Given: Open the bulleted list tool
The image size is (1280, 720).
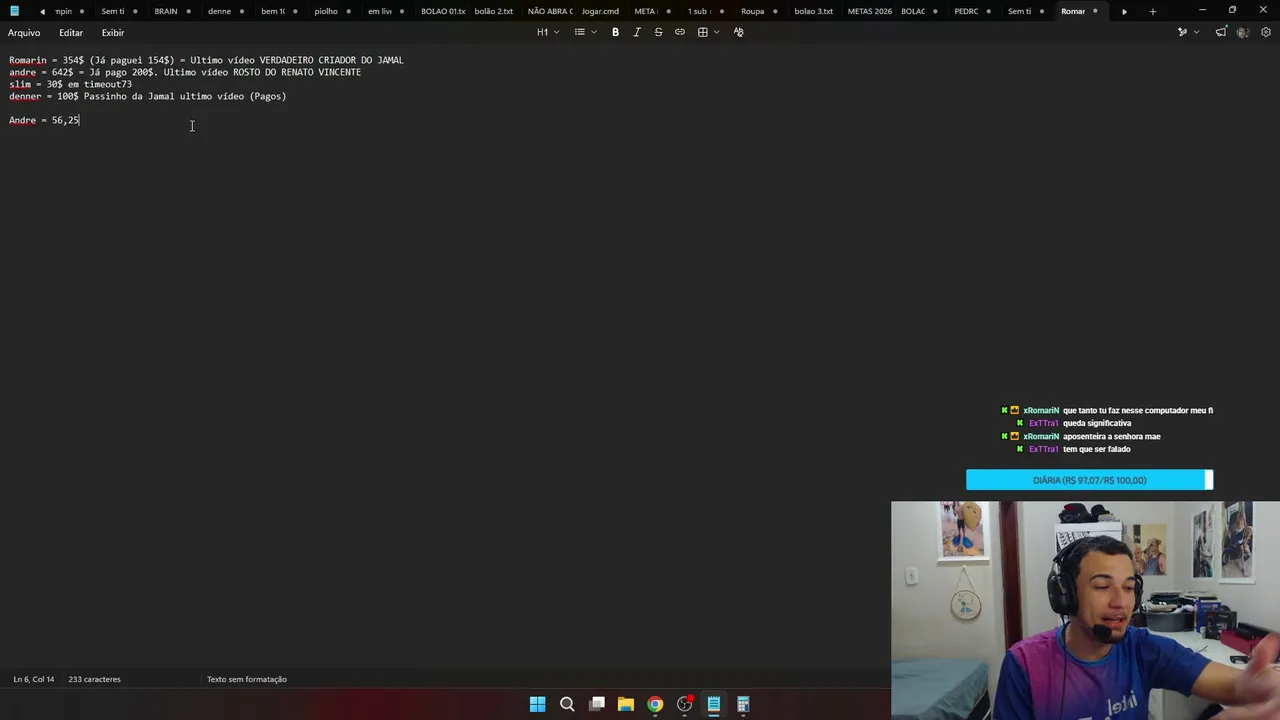Looking at the screenshot, I should [579, 32].
